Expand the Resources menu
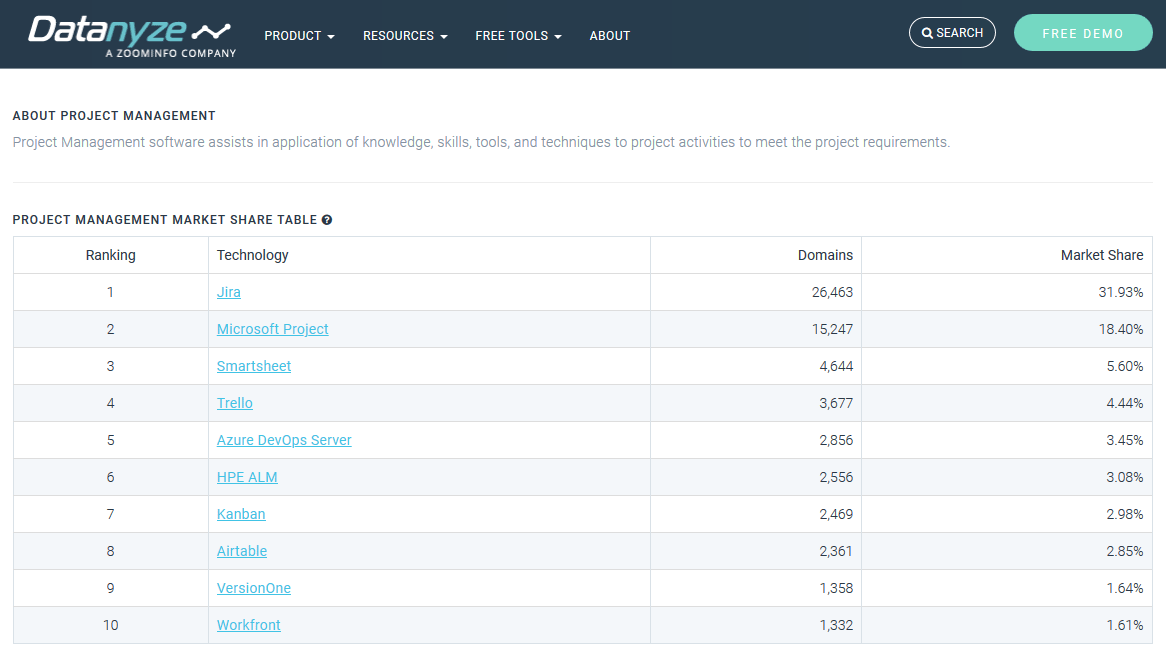 (x=405, y=36)
